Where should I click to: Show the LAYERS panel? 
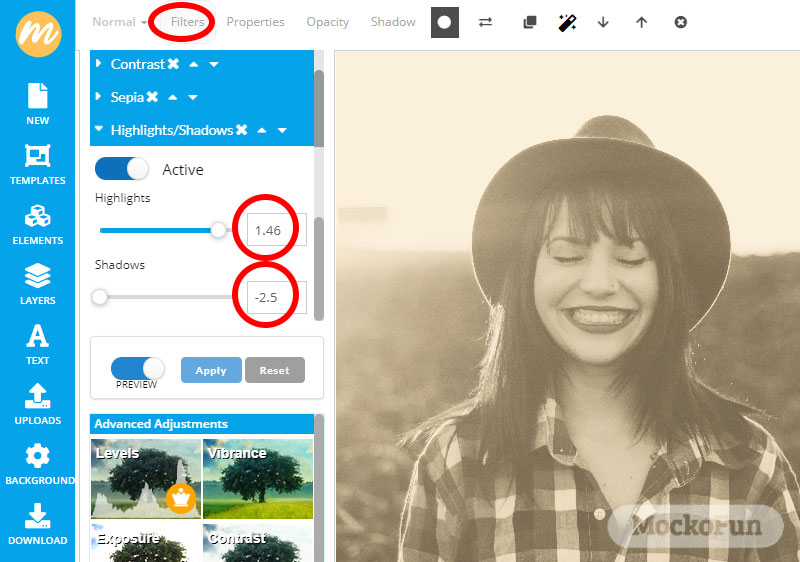coord(38,285)
